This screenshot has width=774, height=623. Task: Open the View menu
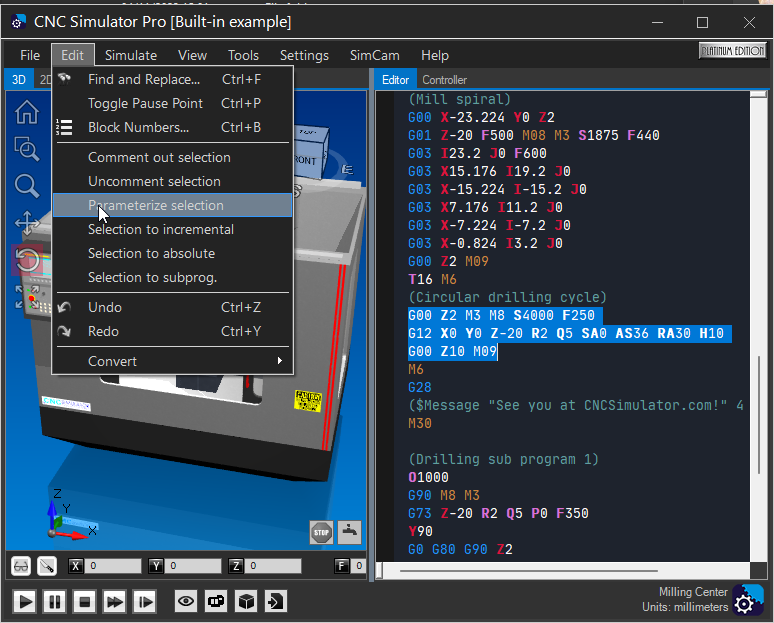point(192,55)
